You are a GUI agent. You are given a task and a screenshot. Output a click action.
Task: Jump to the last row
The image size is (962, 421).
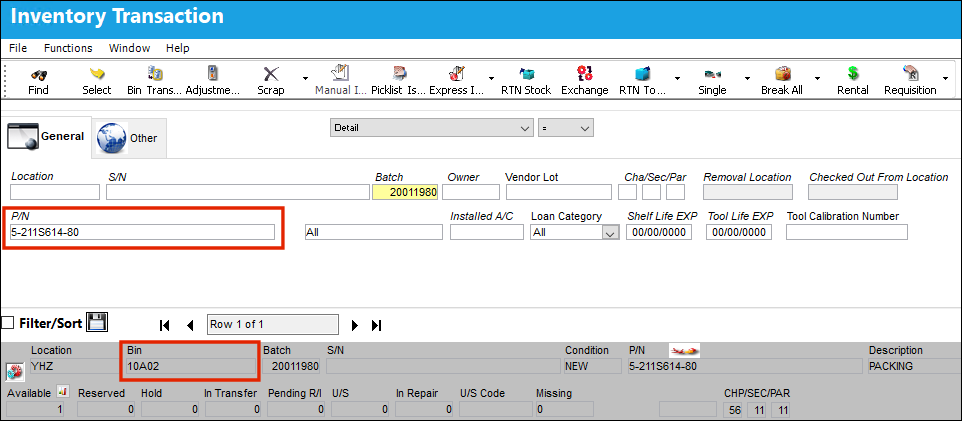coord(377,325)
